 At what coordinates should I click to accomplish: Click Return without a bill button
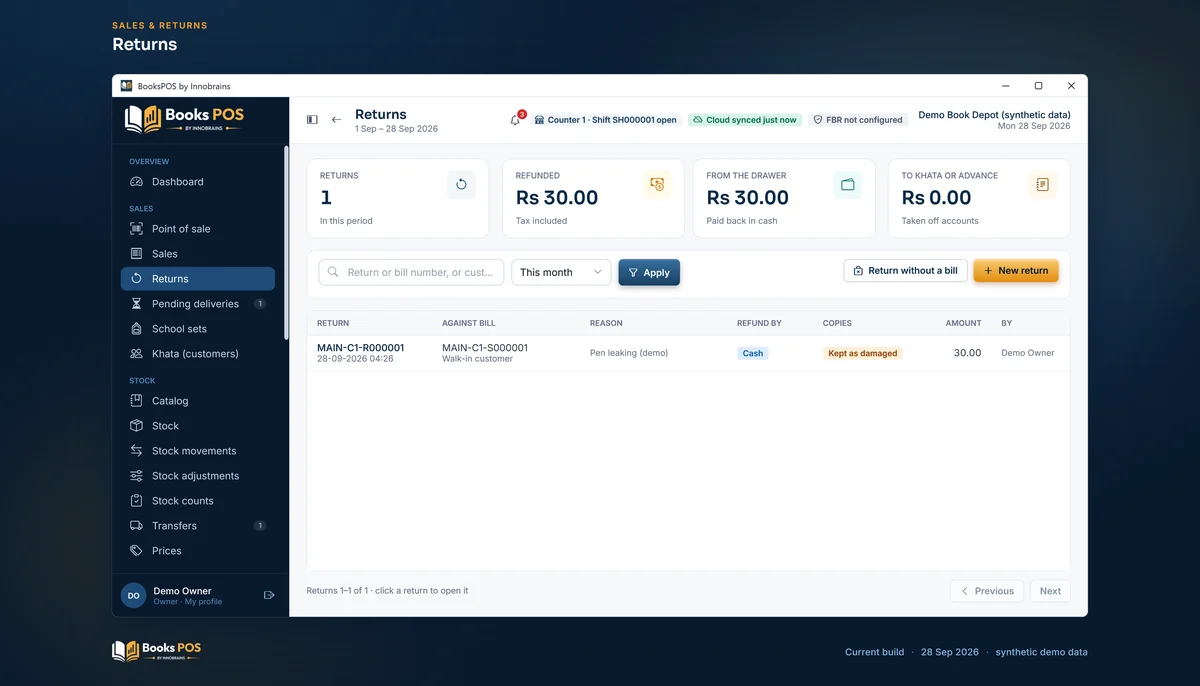point(906,271)
